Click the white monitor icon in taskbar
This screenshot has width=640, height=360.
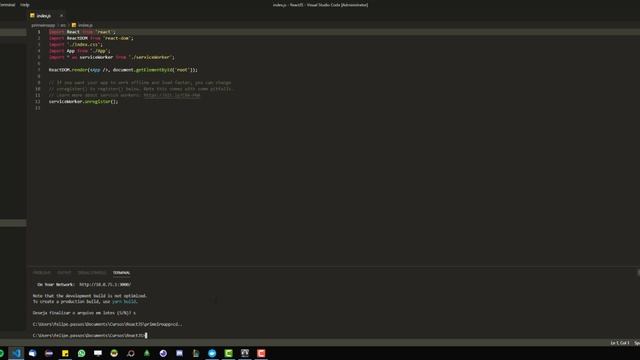point(98,353)
